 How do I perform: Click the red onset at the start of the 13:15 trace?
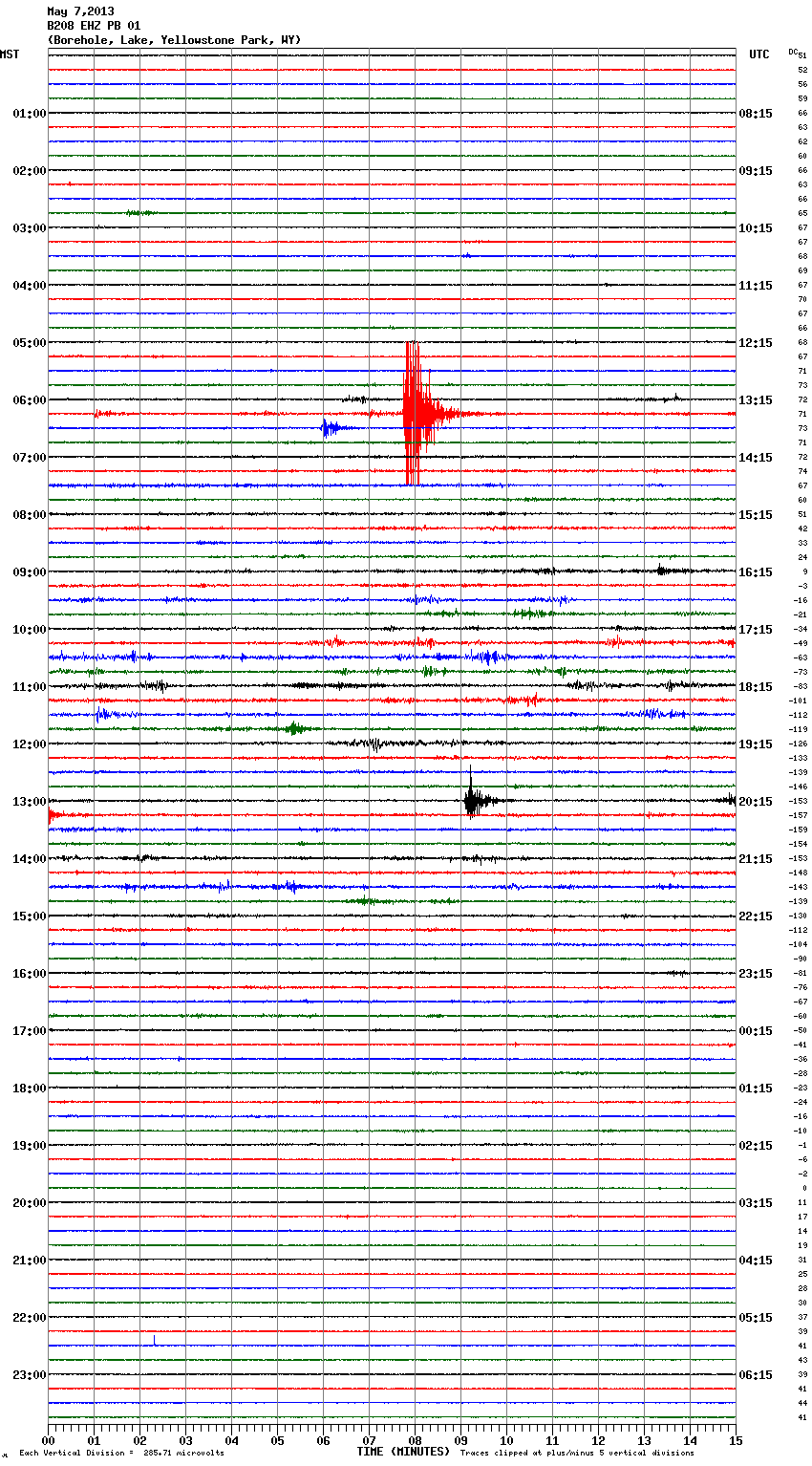(53, 815)
